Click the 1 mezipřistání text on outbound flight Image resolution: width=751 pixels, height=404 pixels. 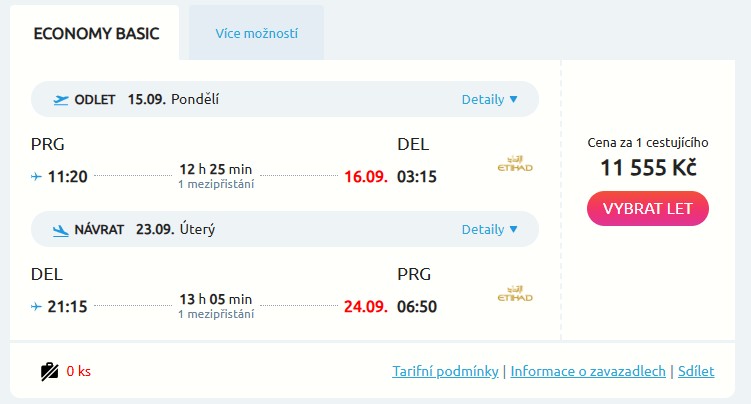point(216,185)
